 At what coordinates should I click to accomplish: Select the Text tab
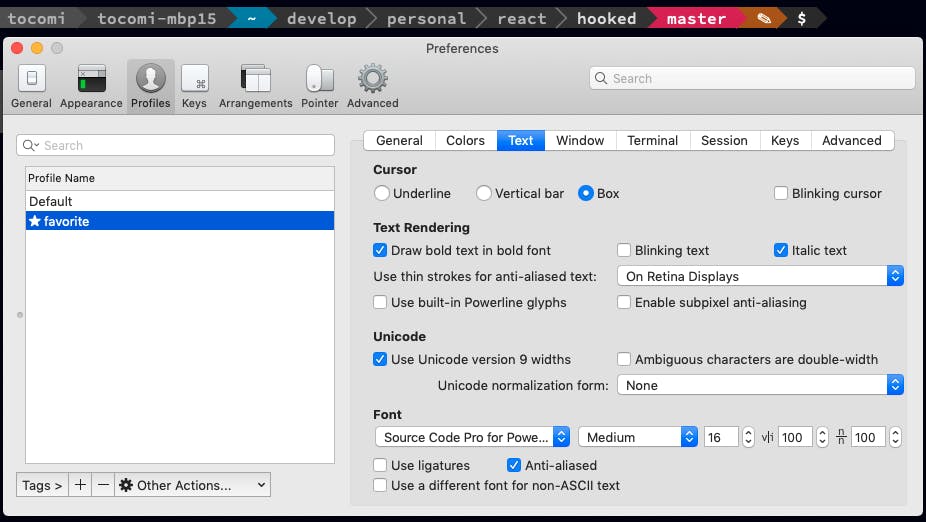[520, 141]
